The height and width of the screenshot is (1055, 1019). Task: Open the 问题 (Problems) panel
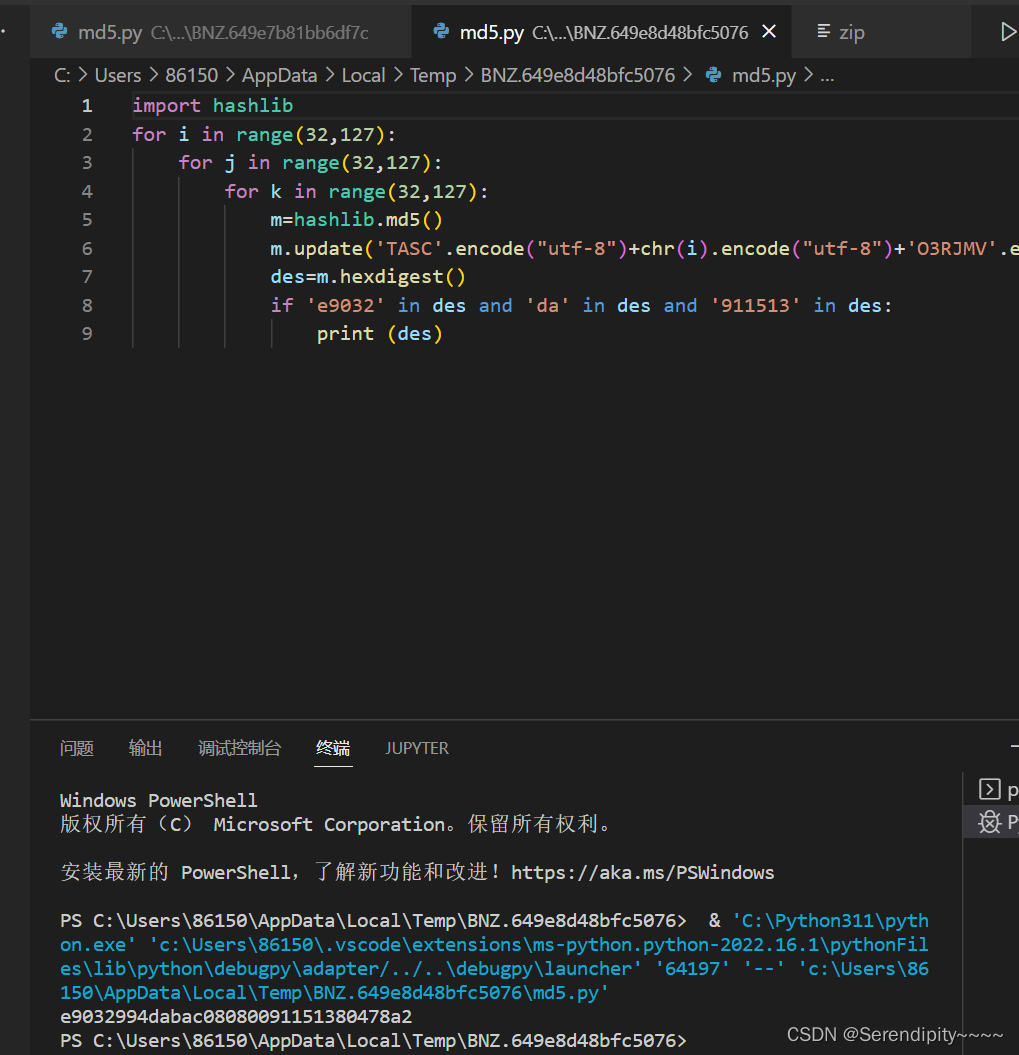[x=77, y=748]
